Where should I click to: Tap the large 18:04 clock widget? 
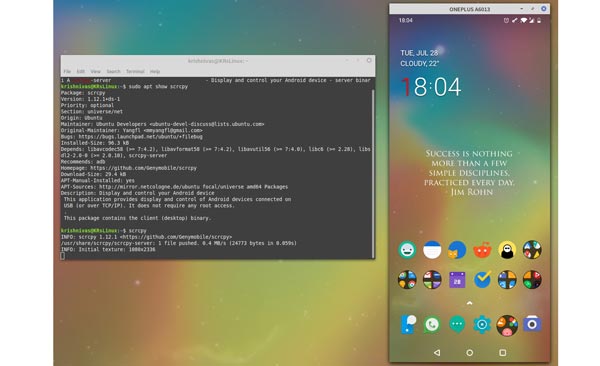[430, 87]
